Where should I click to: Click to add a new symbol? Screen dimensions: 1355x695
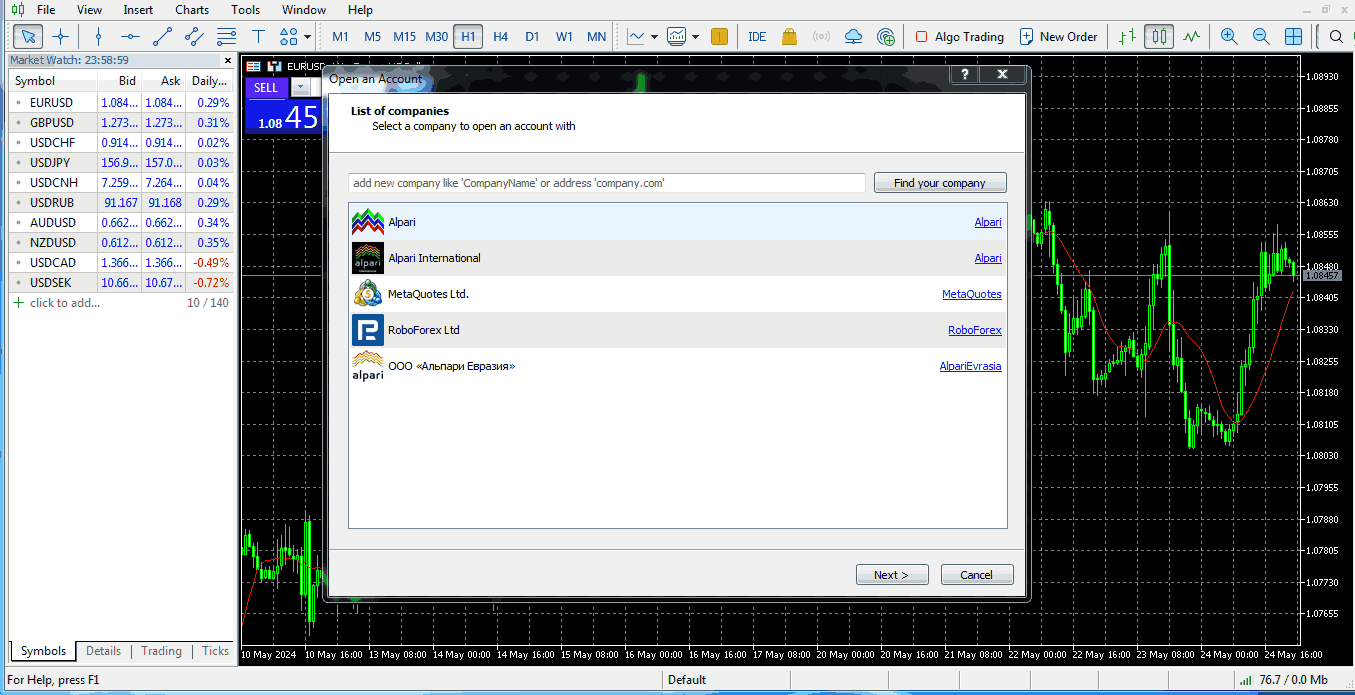point(56,302)
